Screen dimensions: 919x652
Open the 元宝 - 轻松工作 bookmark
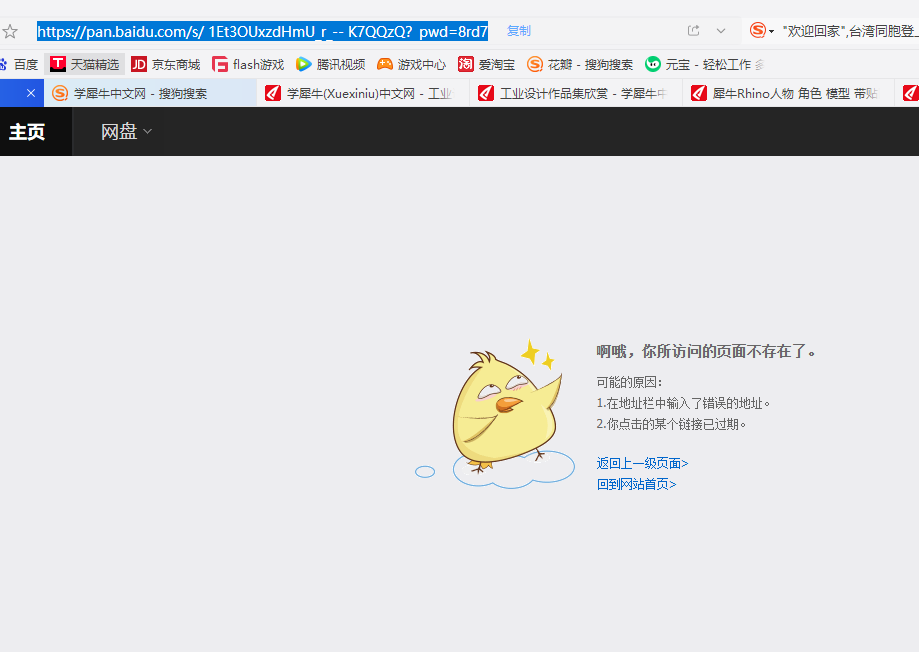coord(703,64)
